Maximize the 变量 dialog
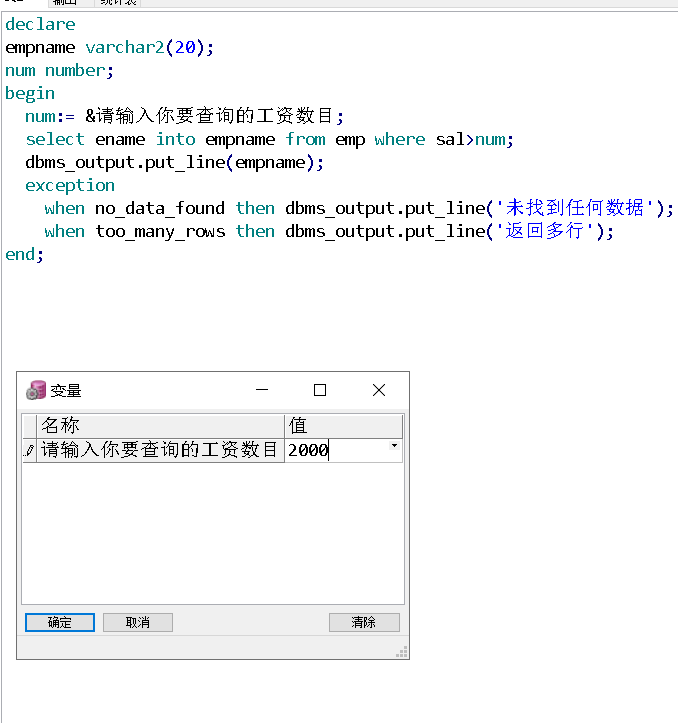 pyautogui.click(x=320, y=390)
